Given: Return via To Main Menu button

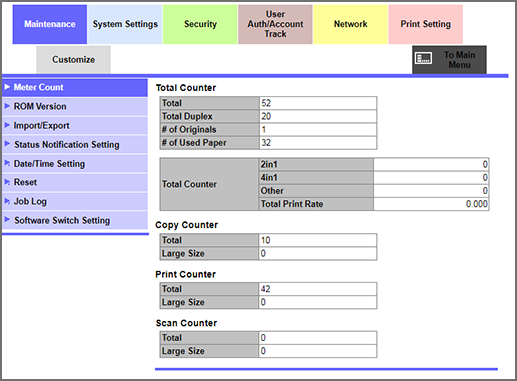Looking at the screenshot, I should pyautogui.click(x=449, y=60).
